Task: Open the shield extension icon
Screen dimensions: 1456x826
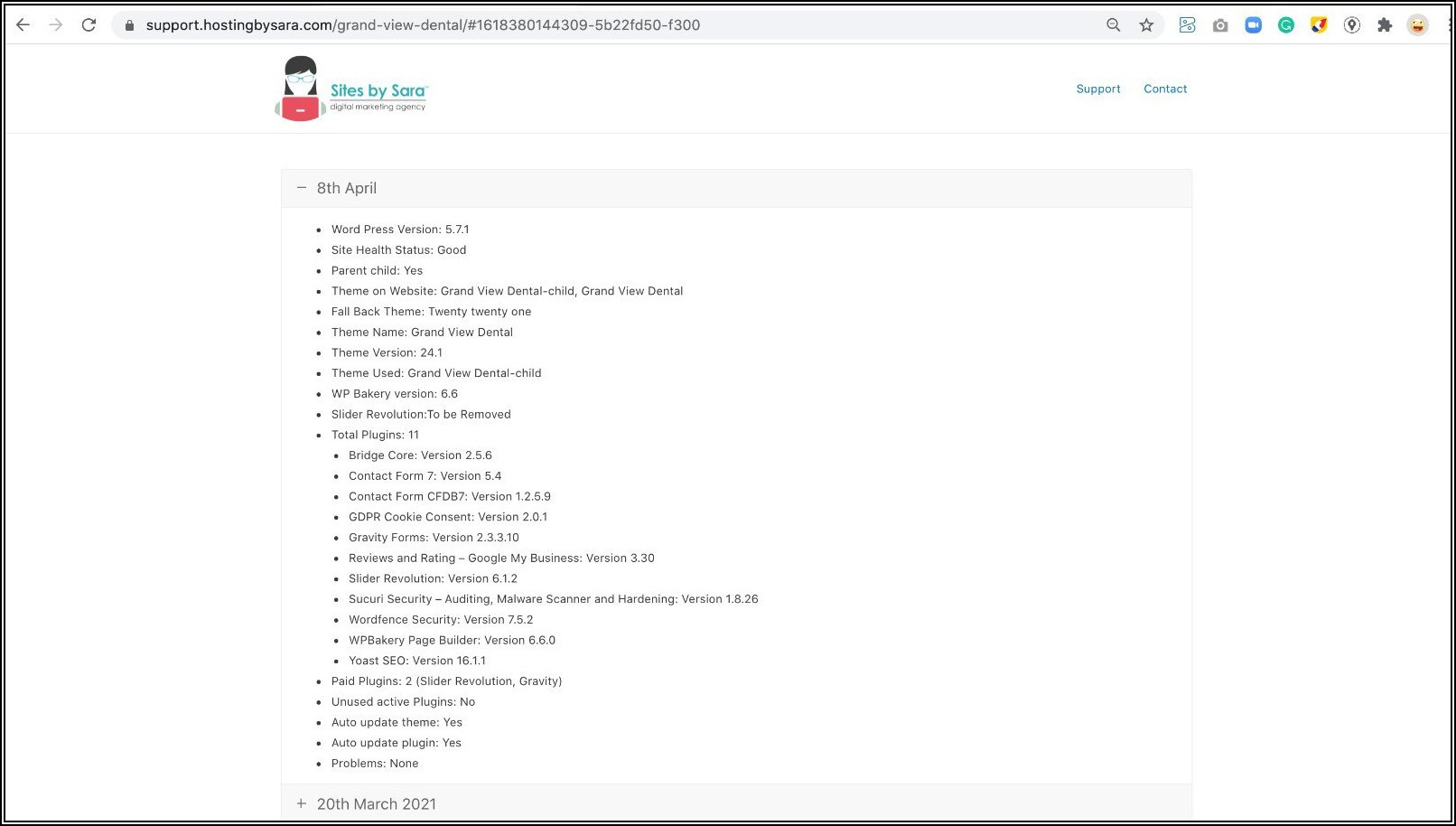Action: click(1319, 25)
